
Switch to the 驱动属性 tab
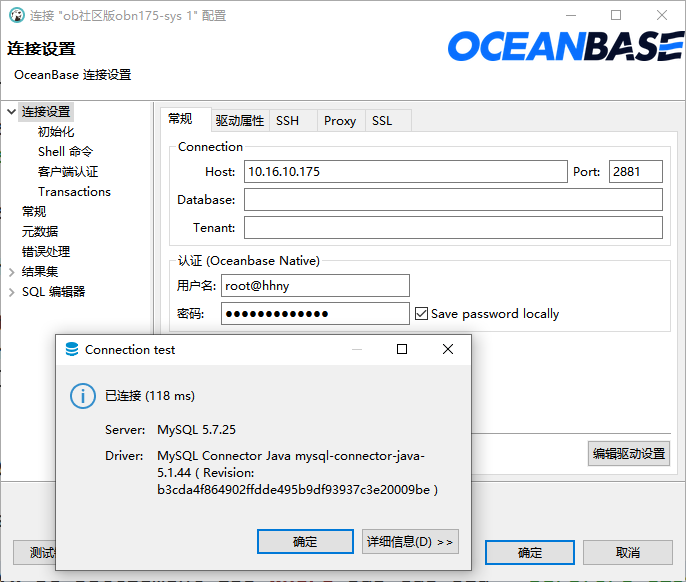click(x=240, y=121)
